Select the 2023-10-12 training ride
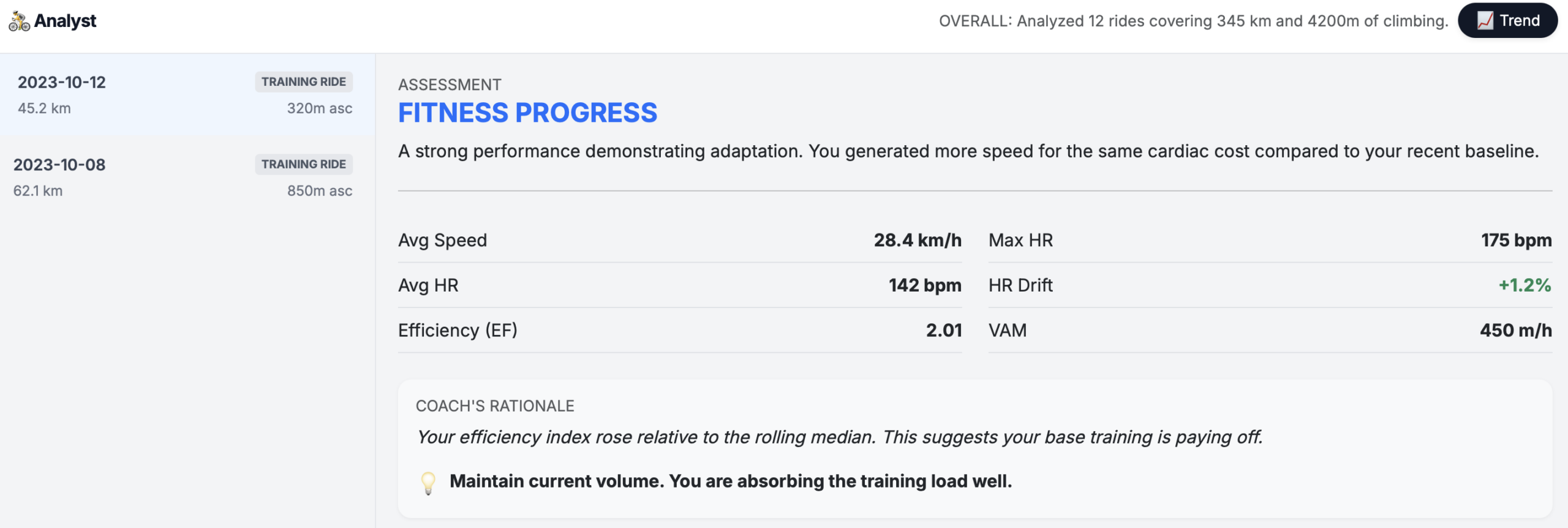This screenshot has height=528, width=1568. point(184,95)
